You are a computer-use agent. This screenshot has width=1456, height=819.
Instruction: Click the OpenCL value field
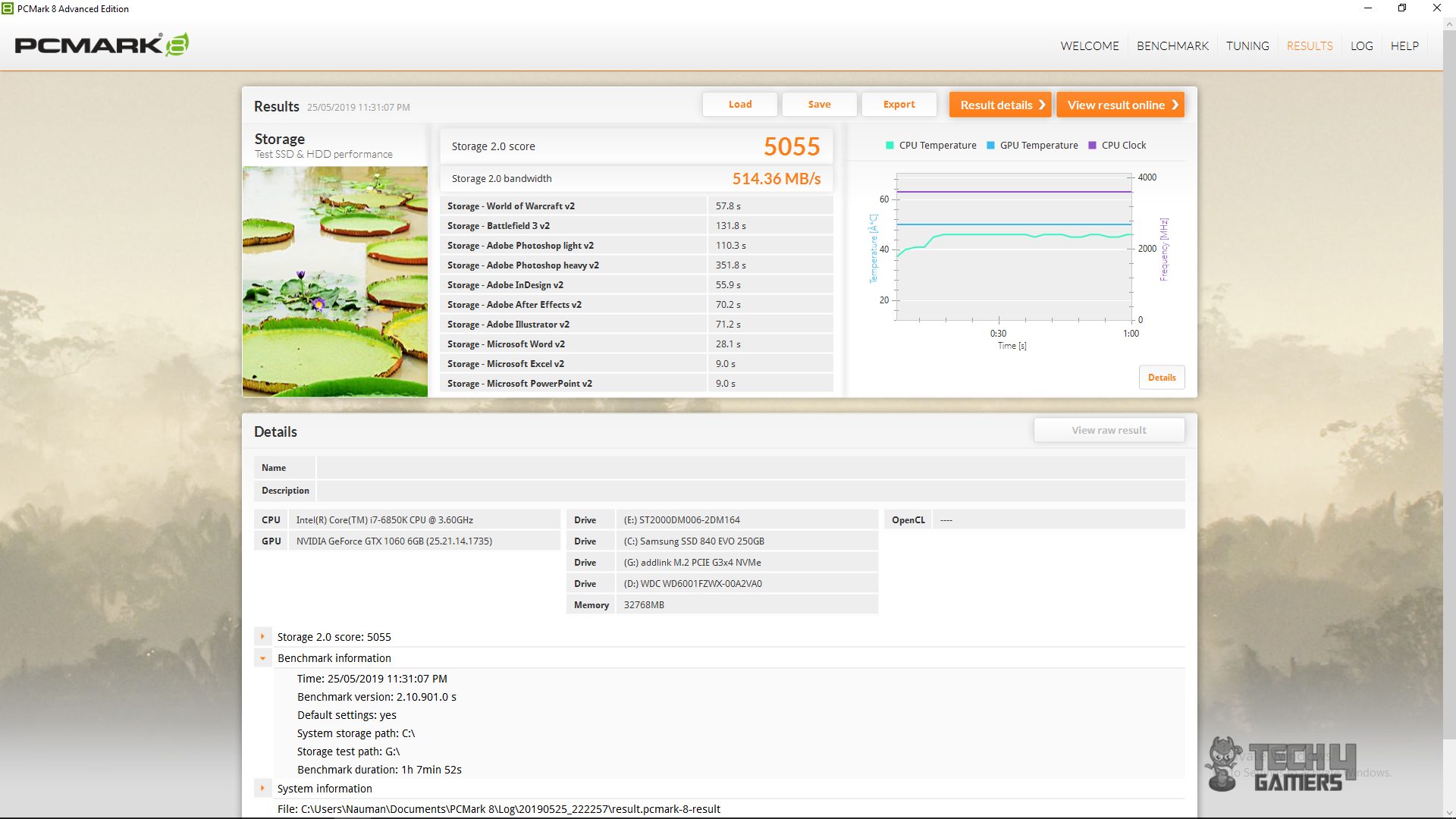pyautogui.click(x=1059, y=520)
